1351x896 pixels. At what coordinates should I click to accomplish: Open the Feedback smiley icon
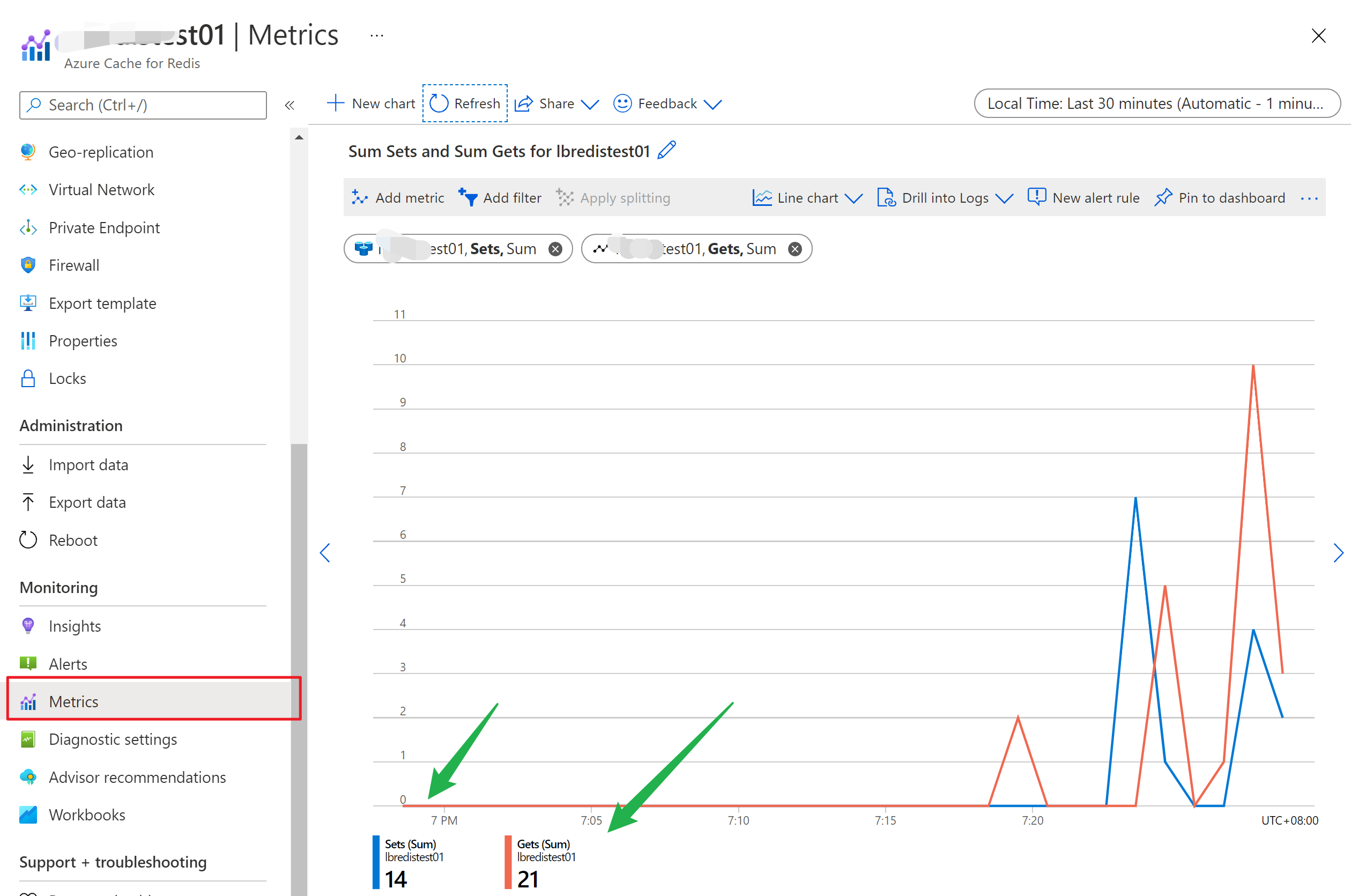pos(622,103)
